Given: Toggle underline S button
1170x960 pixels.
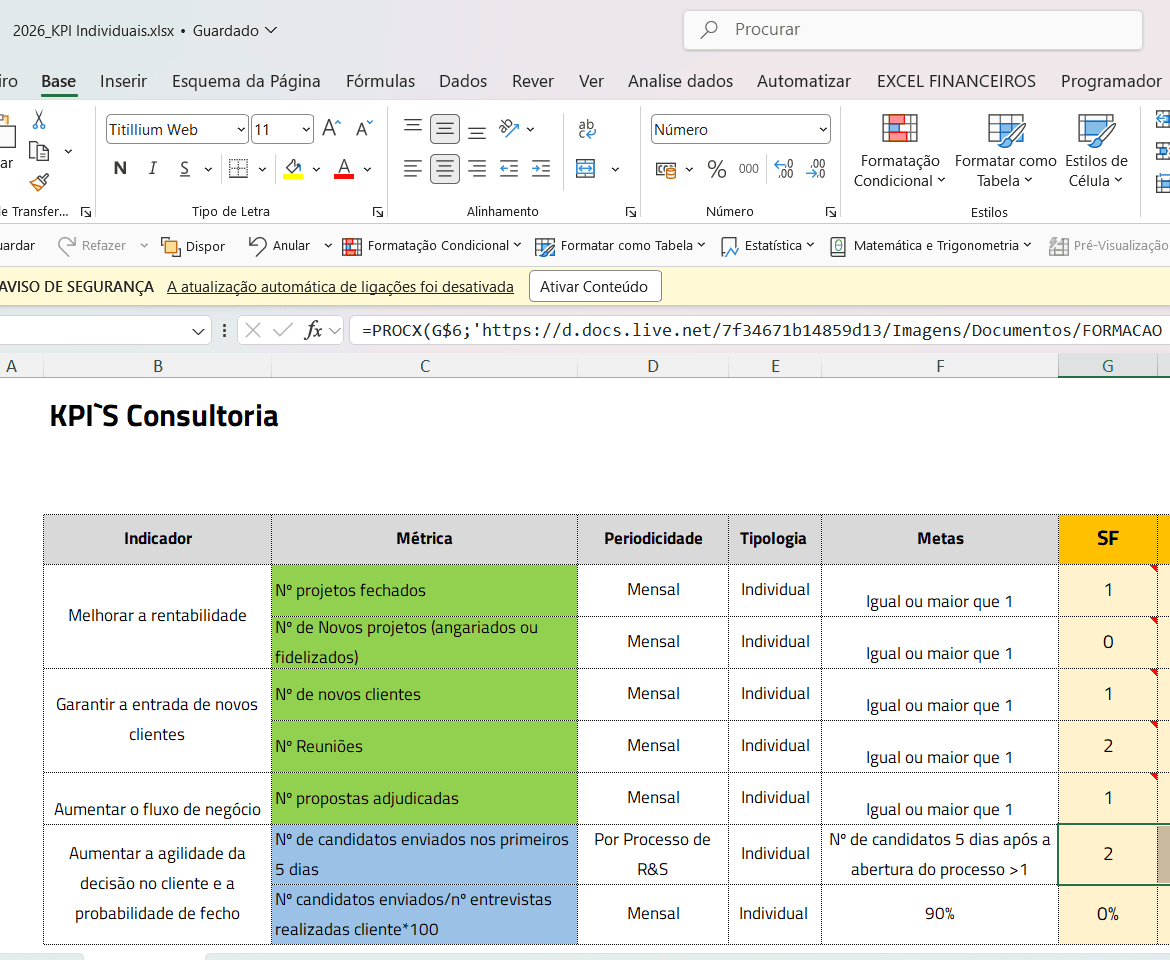Looking at the screenshot, I should tap(184, 169).
